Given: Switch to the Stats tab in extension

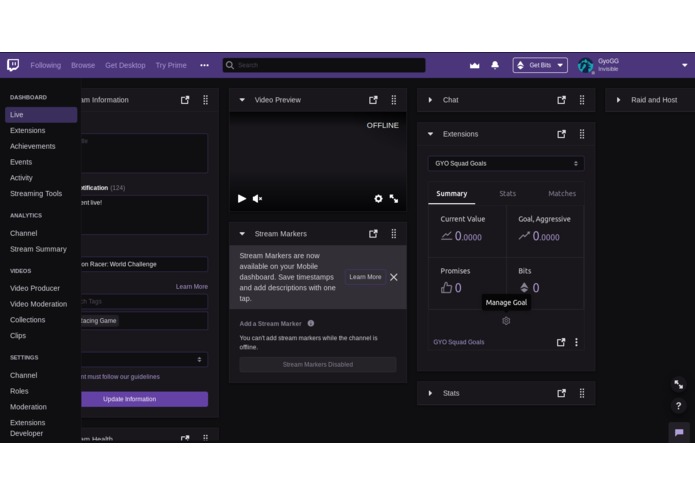Looking at the screenshot, I should [x=508, y=194].
